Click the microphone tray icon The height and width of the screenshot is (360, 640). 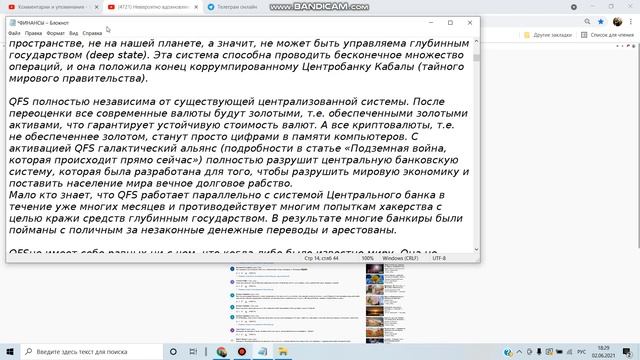click(539, 351)
